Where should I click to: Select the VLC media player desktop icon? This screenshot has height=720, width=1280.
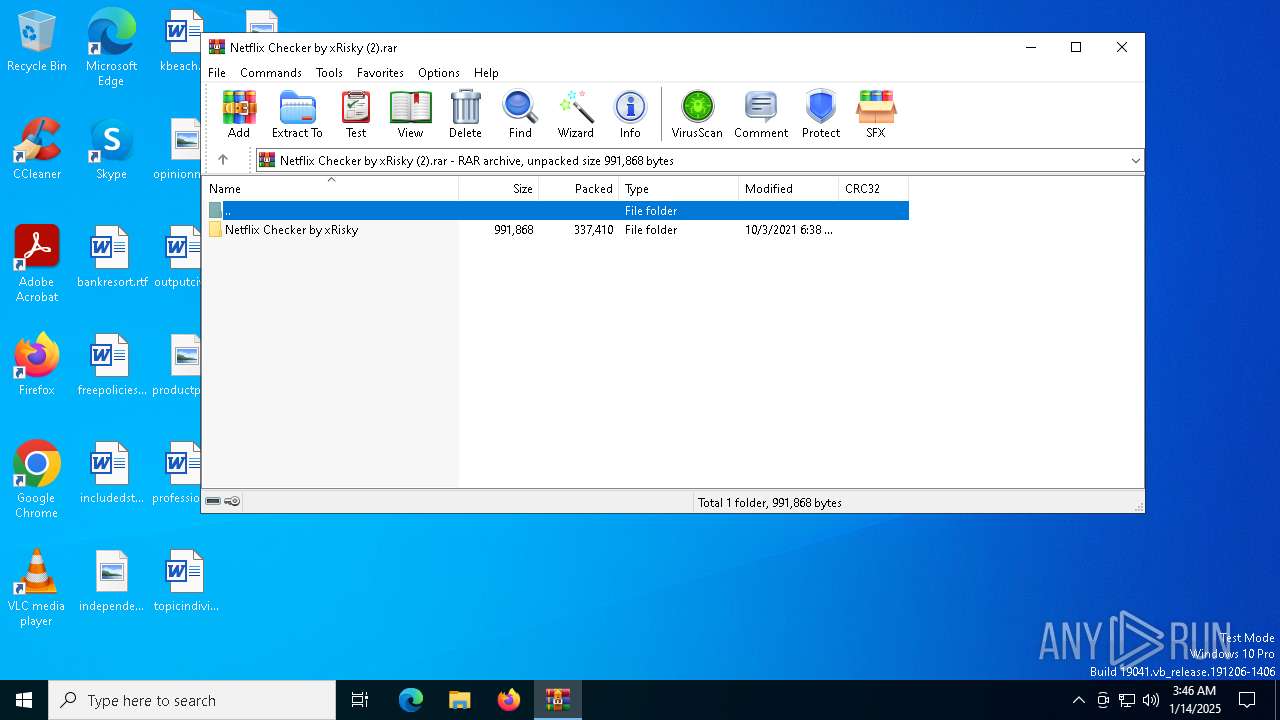(37, 588)
